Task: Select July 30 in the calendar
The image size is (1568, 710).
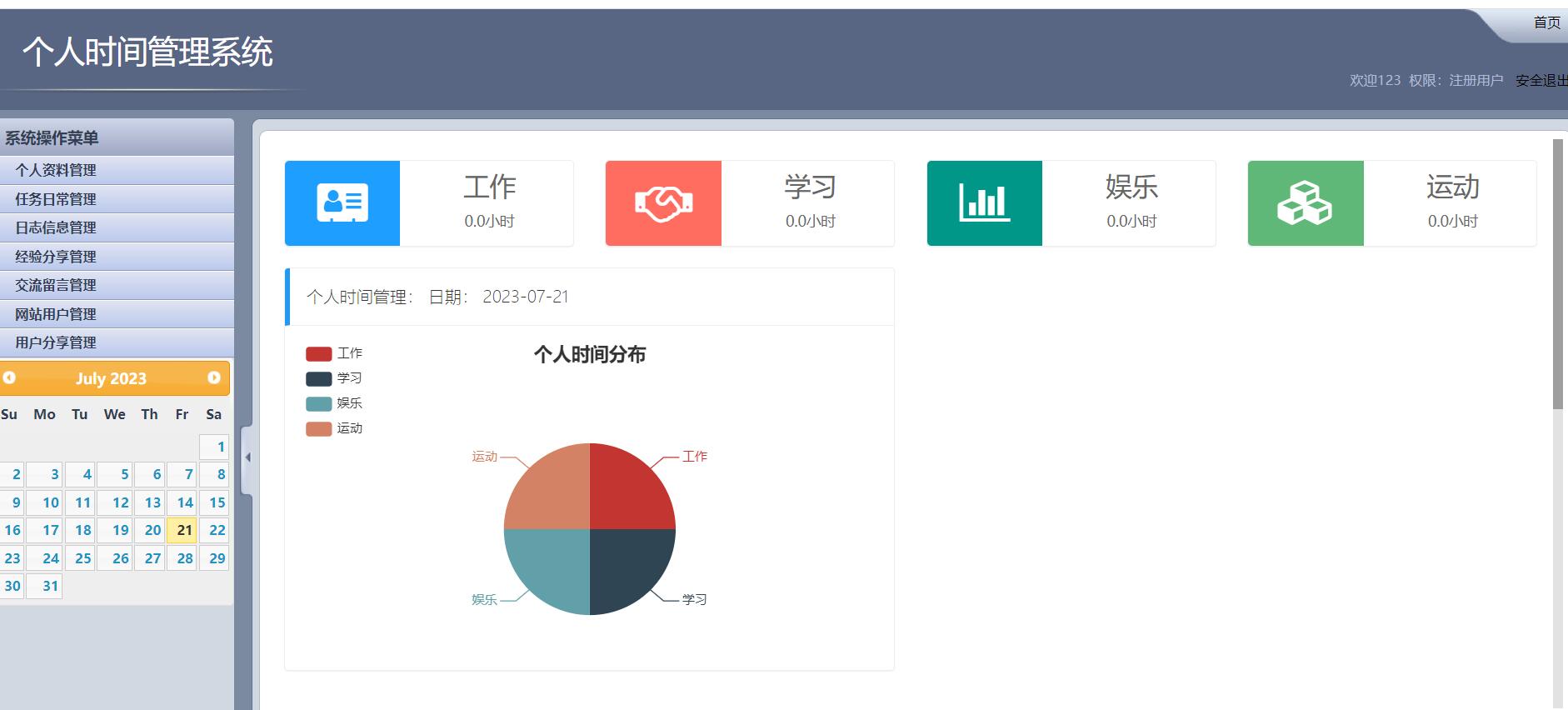Action: click(11, 586)
